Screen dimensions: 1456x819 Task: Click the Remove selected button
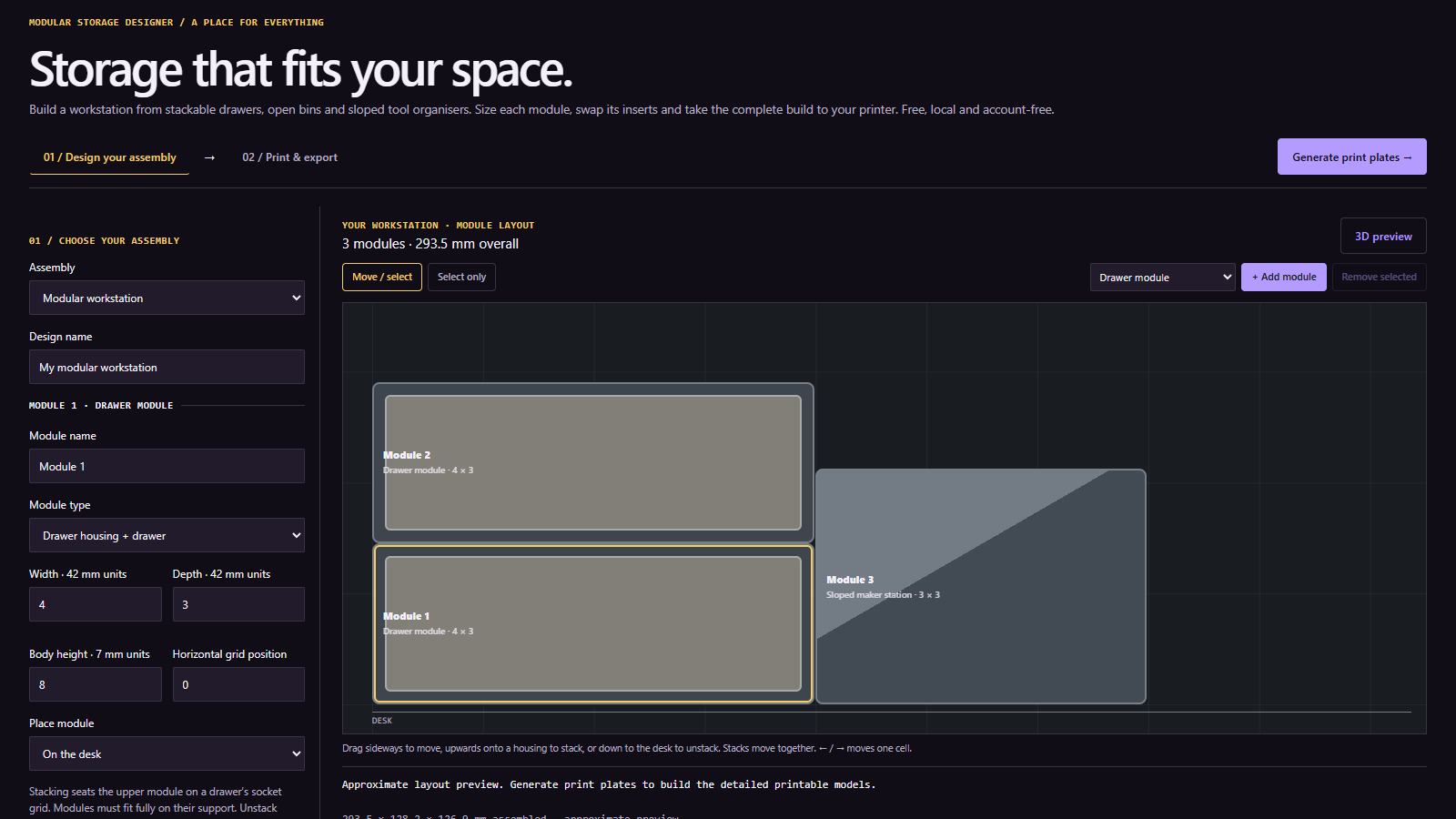[1379, 277]
